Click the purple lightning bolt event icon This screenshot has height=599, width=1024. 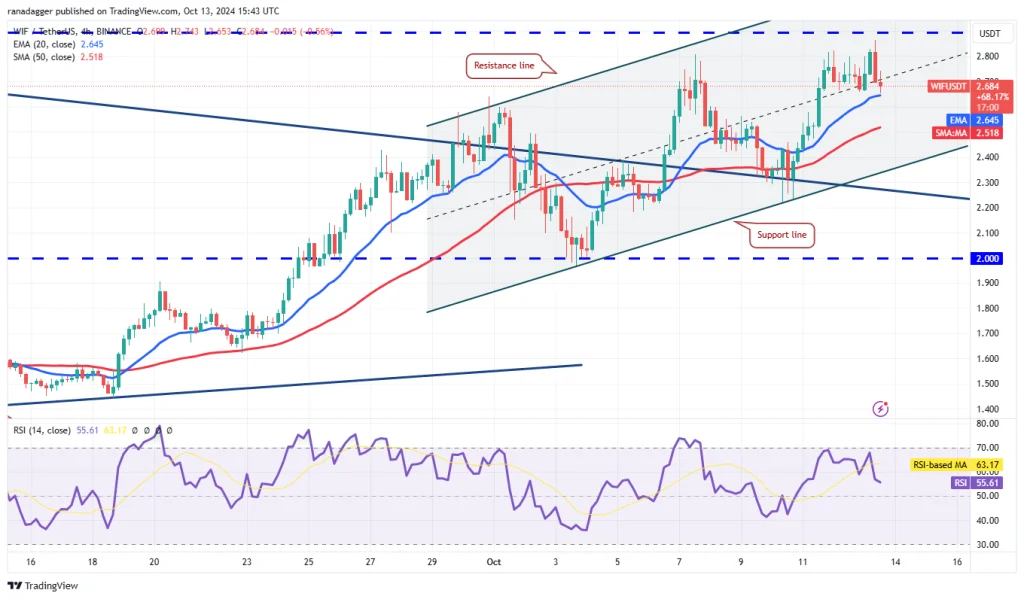[880, 409]
